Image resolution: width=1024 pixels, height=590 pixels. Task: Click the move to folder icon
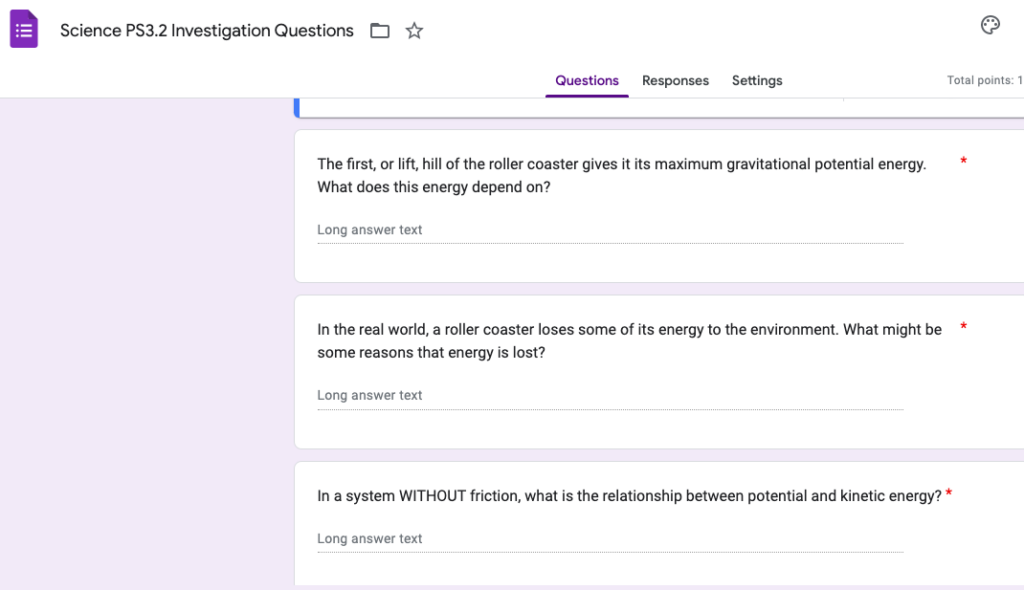(x=380, y=31)
